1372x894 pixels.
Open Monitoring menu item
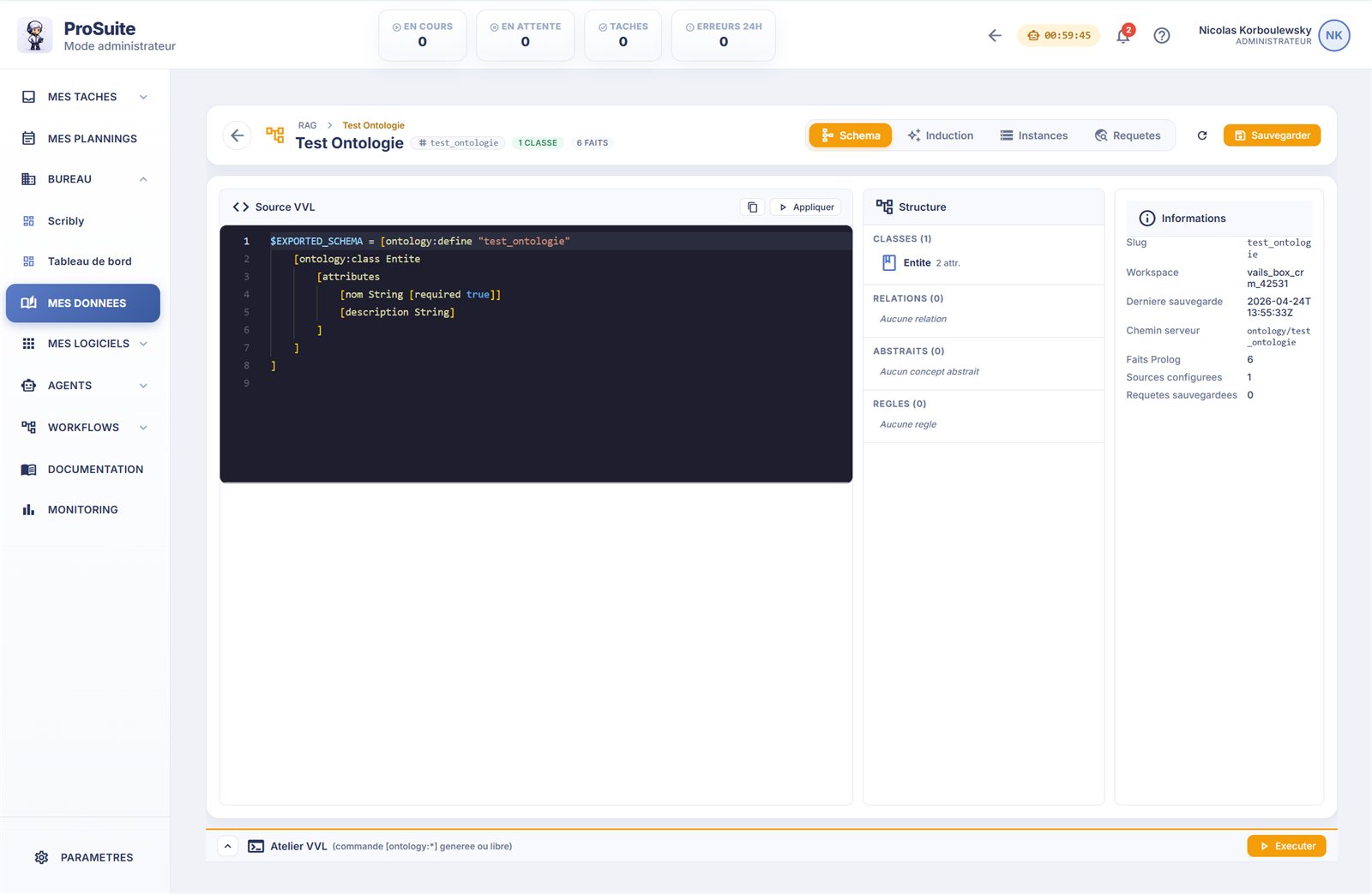click(x=83, y=509)
